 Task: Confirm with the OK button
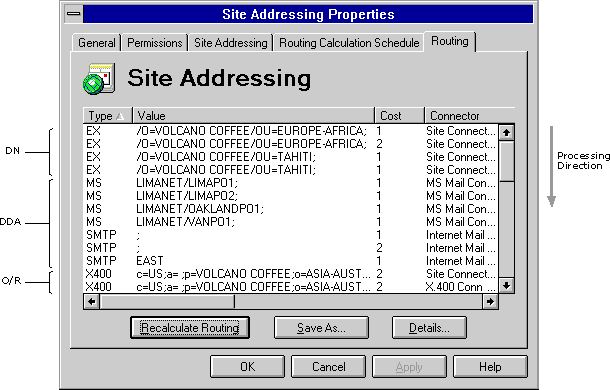click(247, 367)
